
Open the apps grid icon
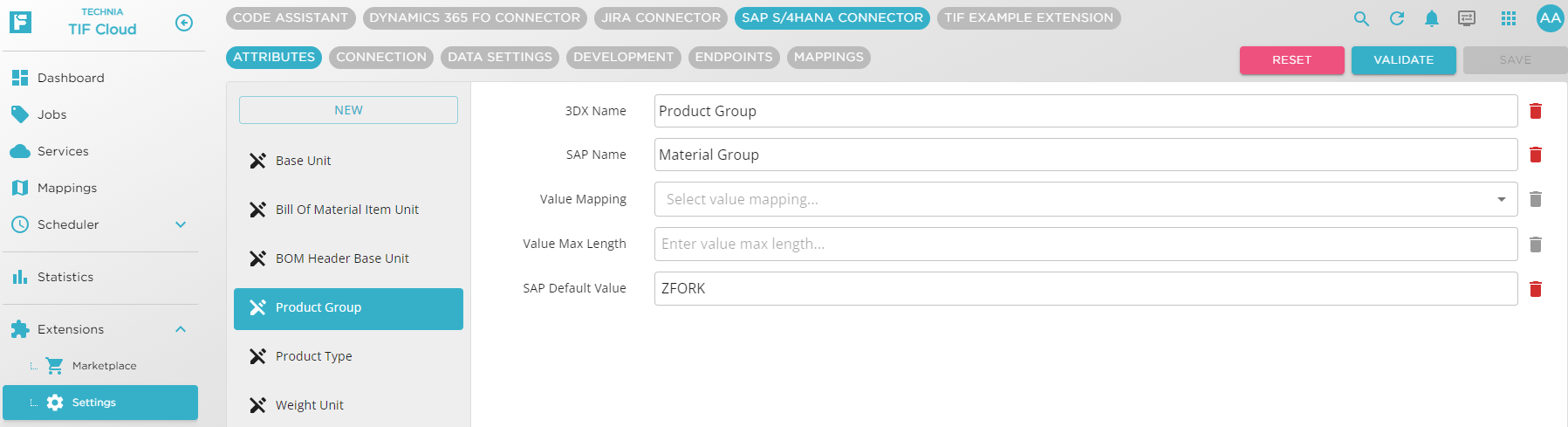coord(1508,18)
